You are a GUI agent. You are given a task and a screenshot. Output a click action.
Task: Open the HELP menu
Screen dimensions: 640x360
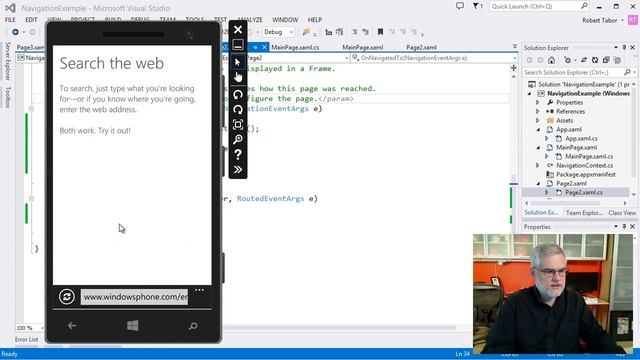tap(315, 20)
